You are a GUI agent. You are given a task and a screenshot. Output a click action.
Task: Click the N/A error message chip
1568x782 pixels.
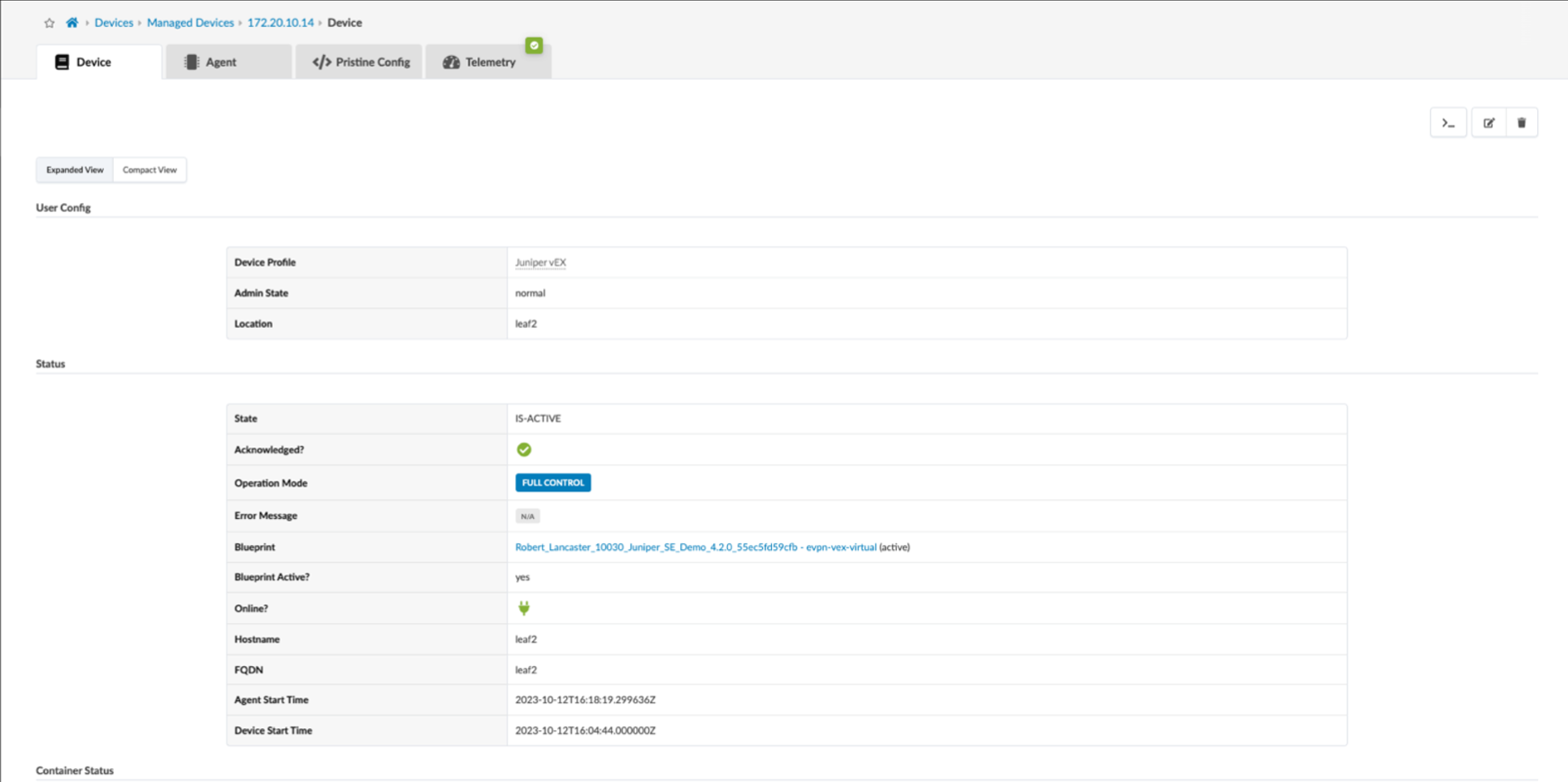(x=527, y=515)
